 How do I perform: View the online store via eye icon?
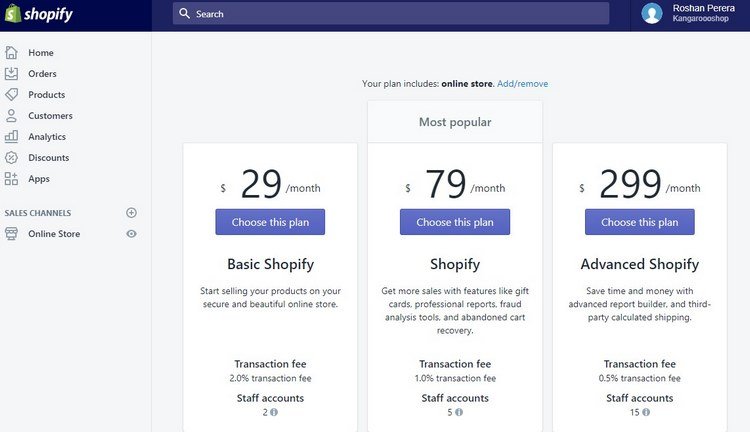[132, 234]
